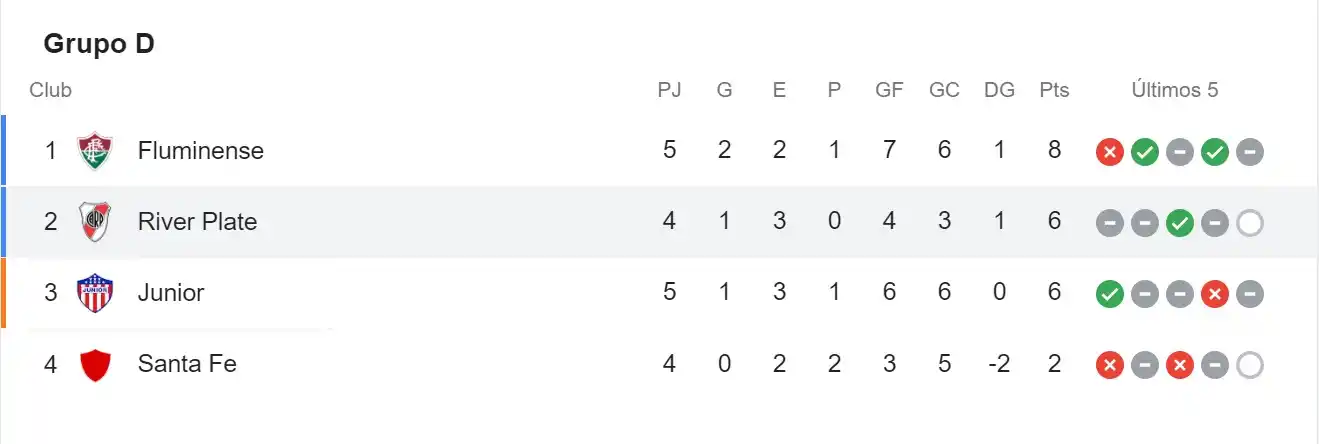Click the Santa Fe red shield icon
This screenshot has width=1319, height=444.
coord(95,364)
